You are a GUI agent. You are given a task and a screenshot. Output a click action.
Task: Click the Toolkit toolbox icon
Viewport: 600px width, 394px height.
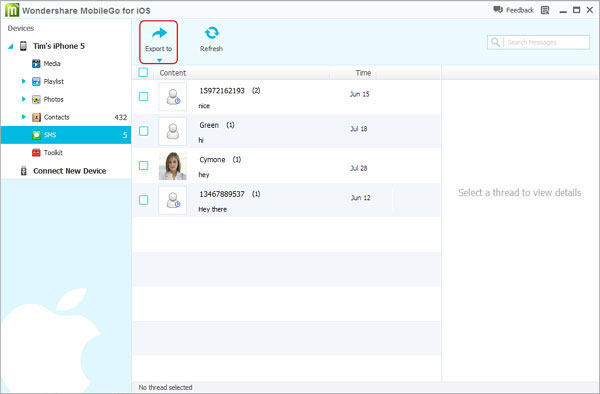tap(36, 153)
